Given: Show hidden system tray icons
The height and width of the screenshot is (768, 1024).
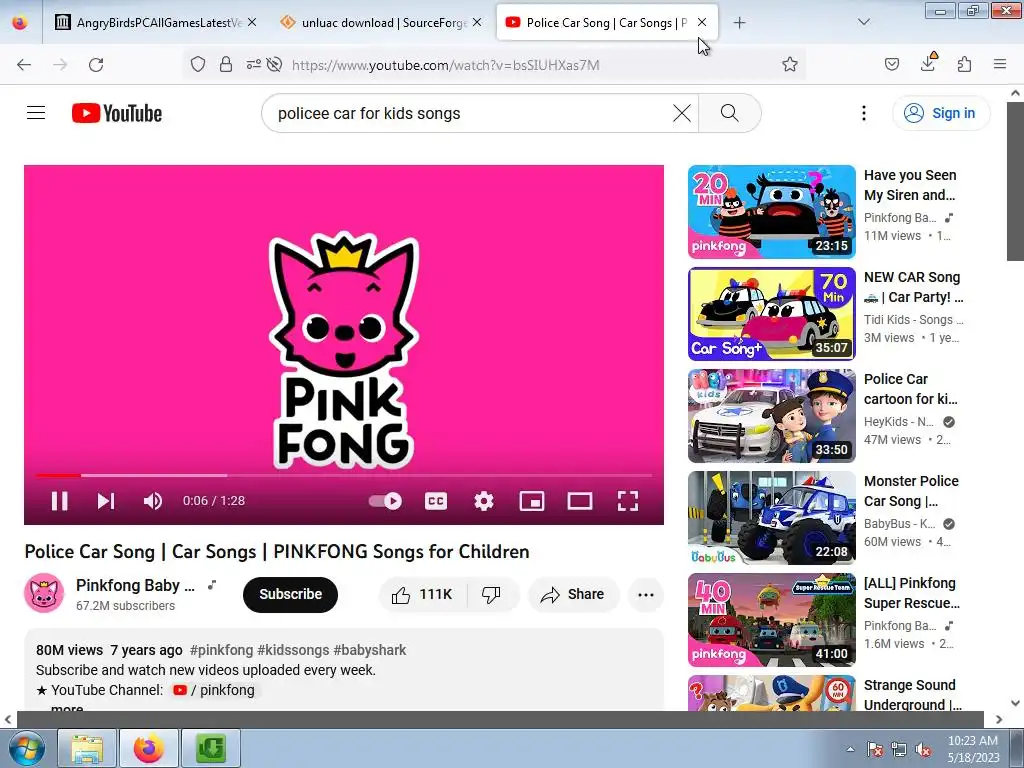Looking at the screenshot, I should click(850, 749).
